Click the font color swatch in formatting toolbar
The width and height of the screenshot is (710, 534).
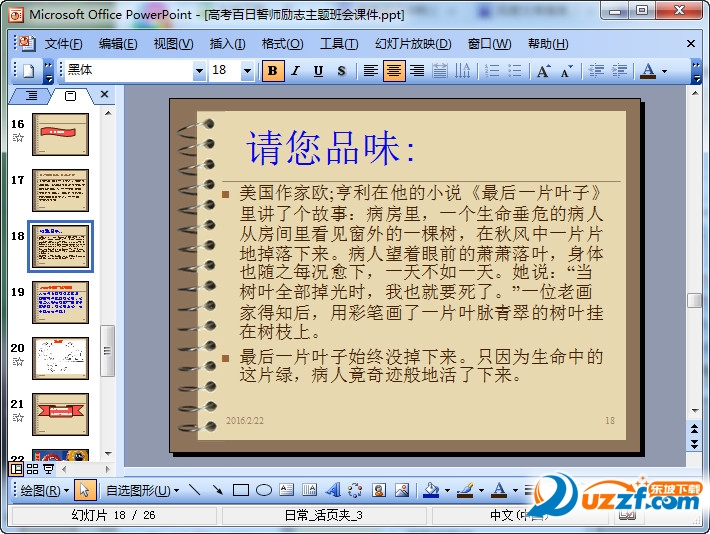coord(648,71)
